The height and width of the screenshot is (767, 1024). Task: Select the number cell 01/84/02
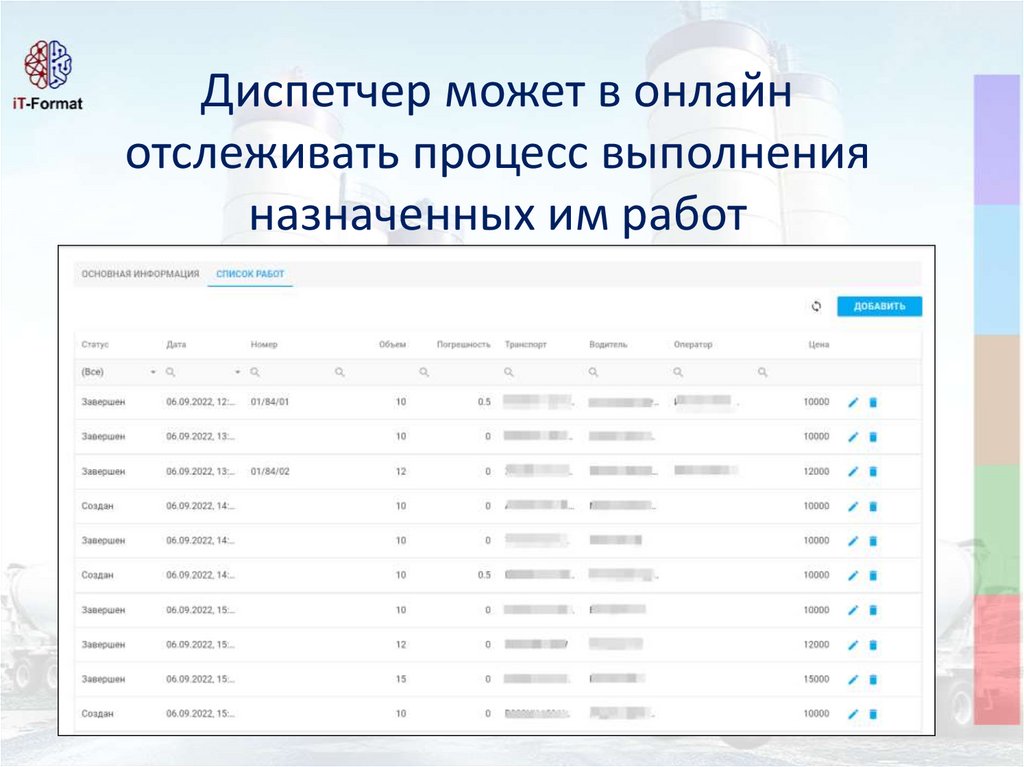pos(270,471)
